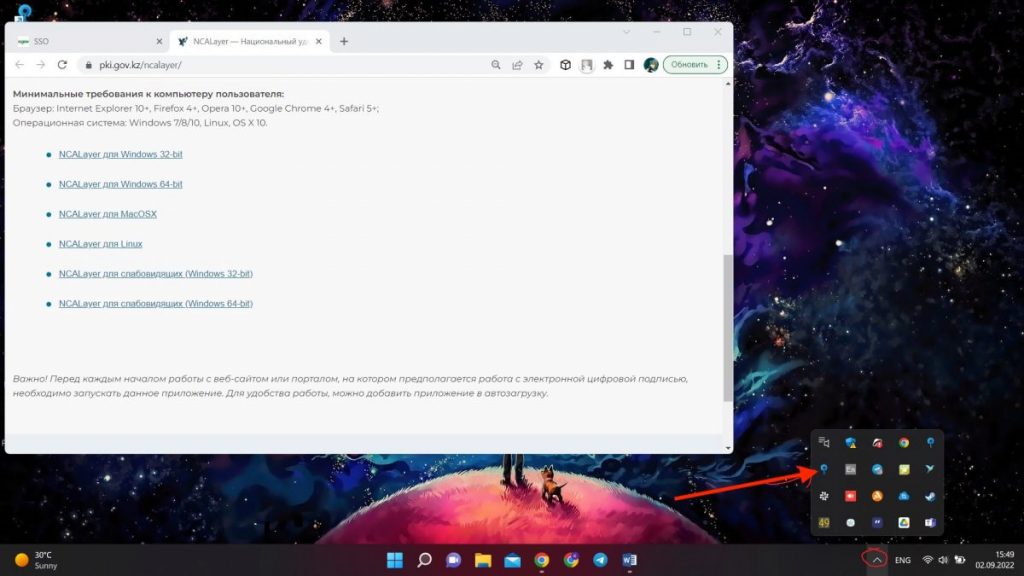Open the Wi-Fi network tray icon

(x=927, y=560)
